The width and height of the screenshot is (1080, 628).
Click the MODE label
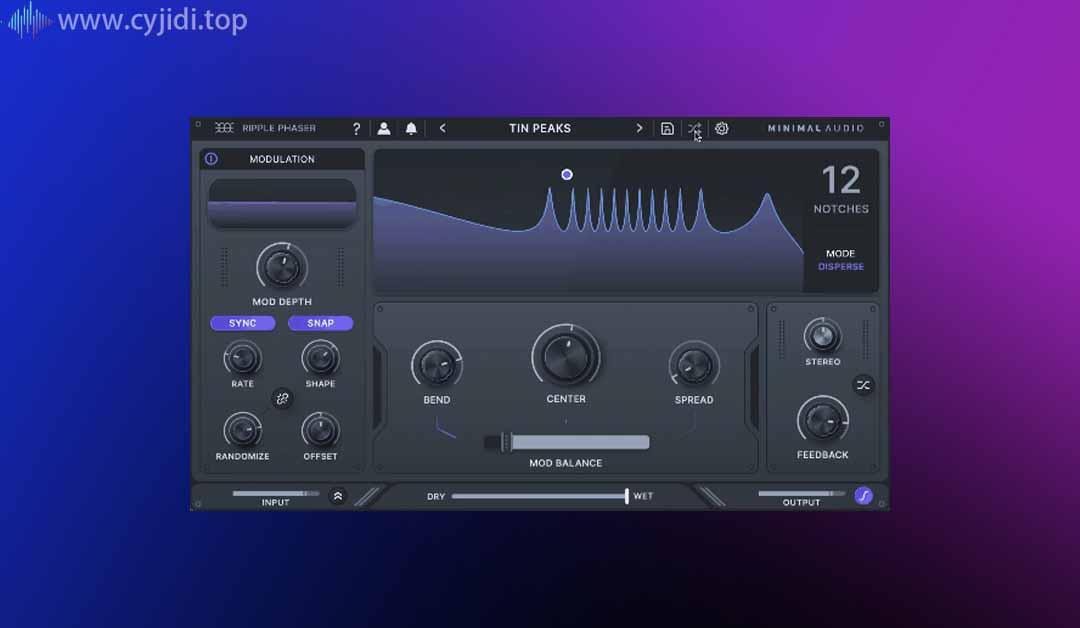[x=840, y=253]
